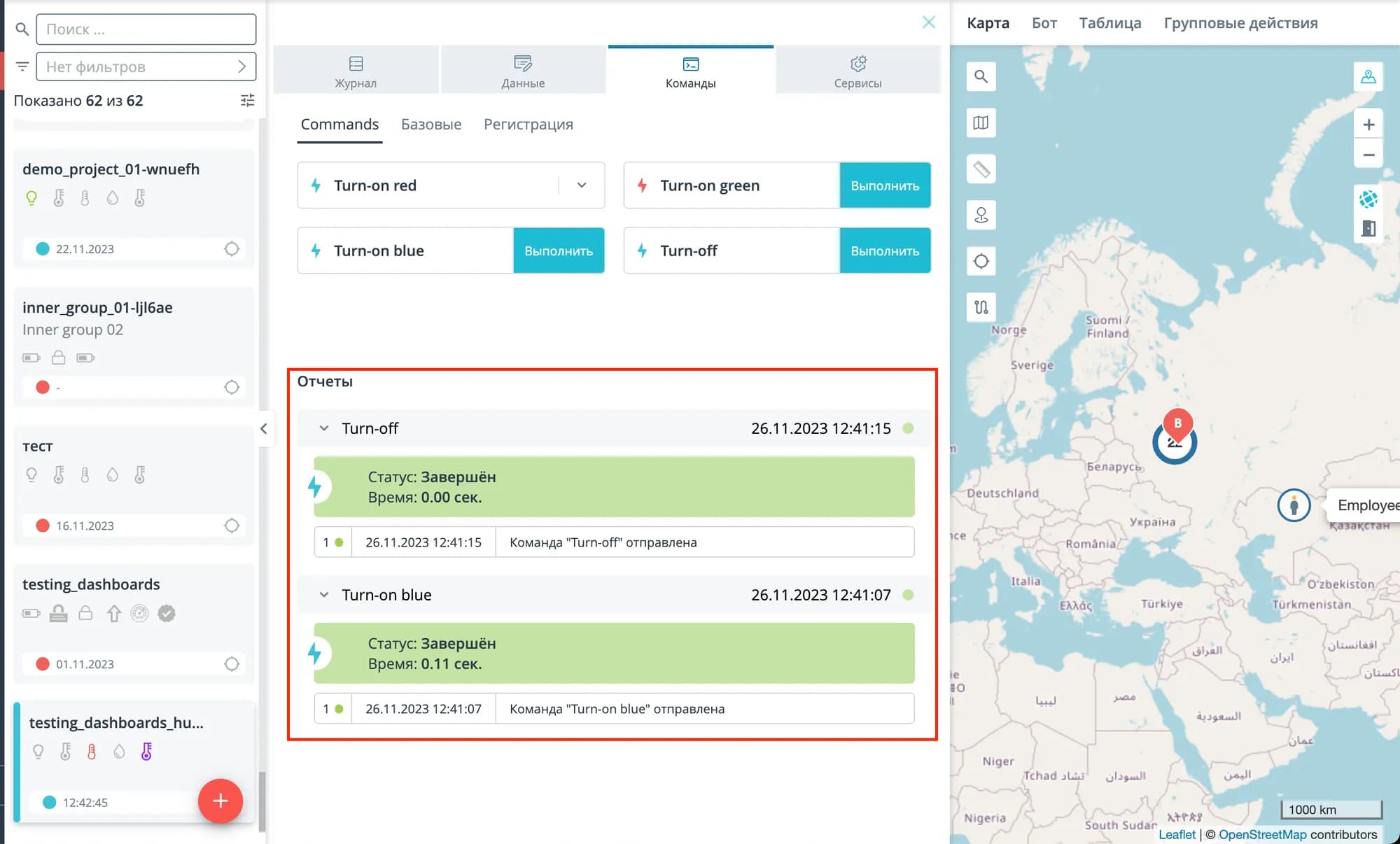1400x844 pixels.
Task: Collapse the Turn-on blue report entry
Action: point(324,595)
